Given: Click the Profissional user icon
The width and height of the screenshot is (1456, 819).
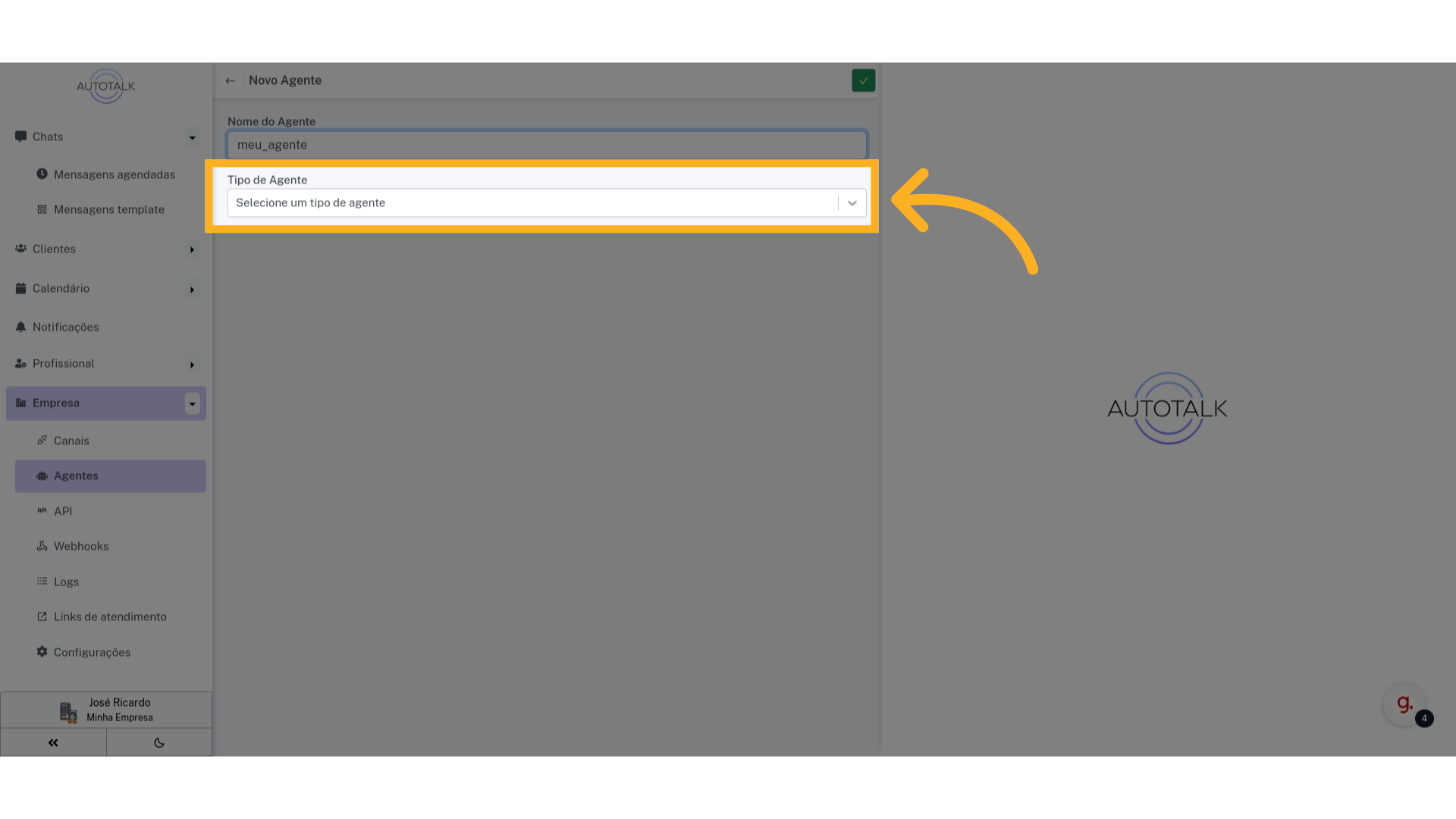Looking at the screenshot, I should click(20, 363).
